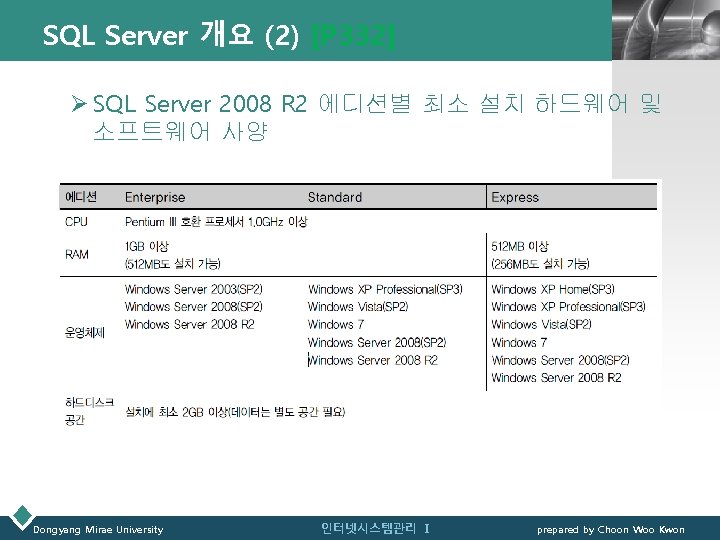This screenshot has width=720, height=540.
Task: Click the 'CPU' row label
Action: (76, 222)
